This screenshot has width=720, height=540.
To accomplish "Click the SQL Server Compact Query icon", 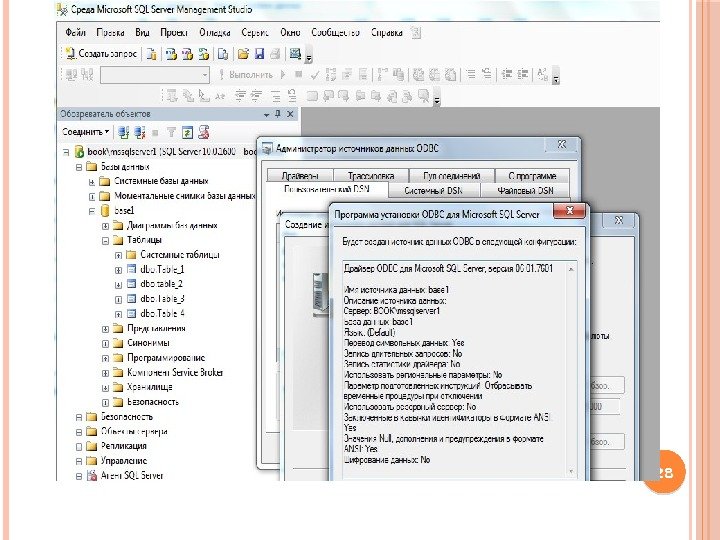I will (x=223, y=54).
